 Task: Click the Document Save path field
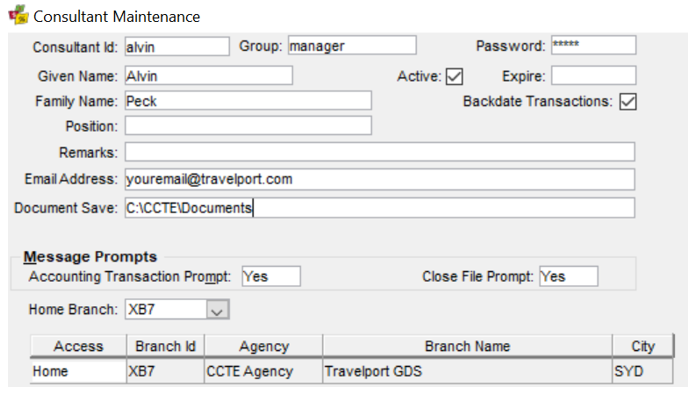[380, 208]
